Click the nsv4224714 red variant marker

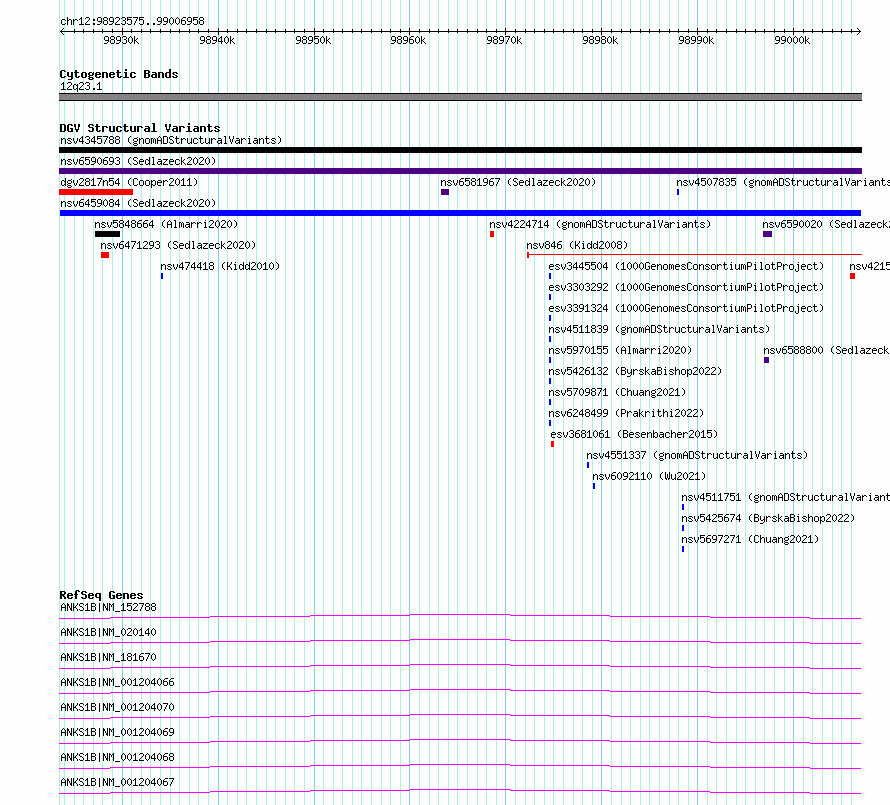point(492,234)
